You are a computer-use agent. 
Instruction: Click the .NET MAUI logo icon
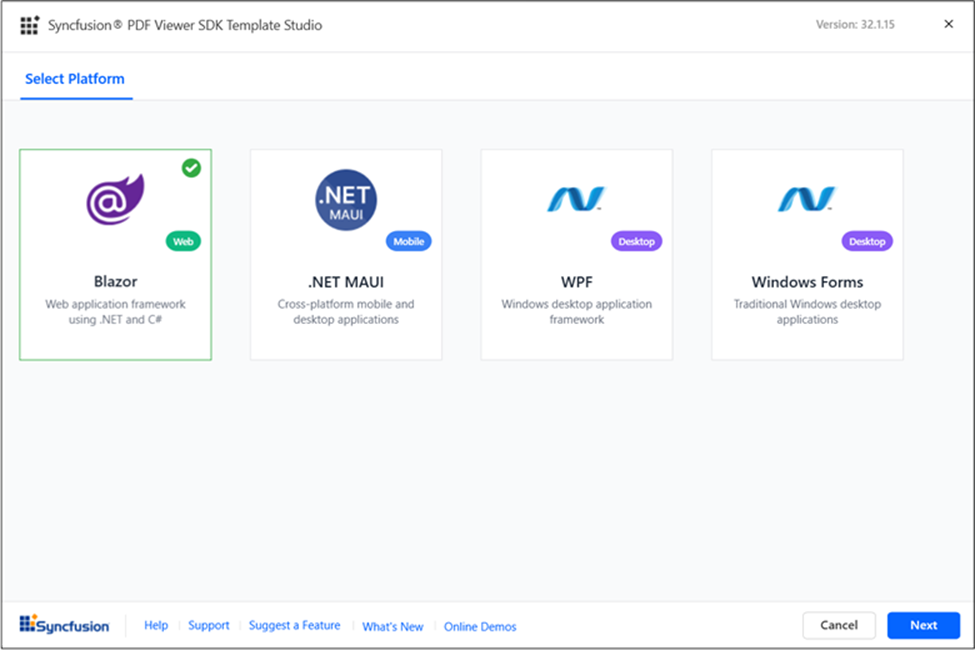pos(345,198)
